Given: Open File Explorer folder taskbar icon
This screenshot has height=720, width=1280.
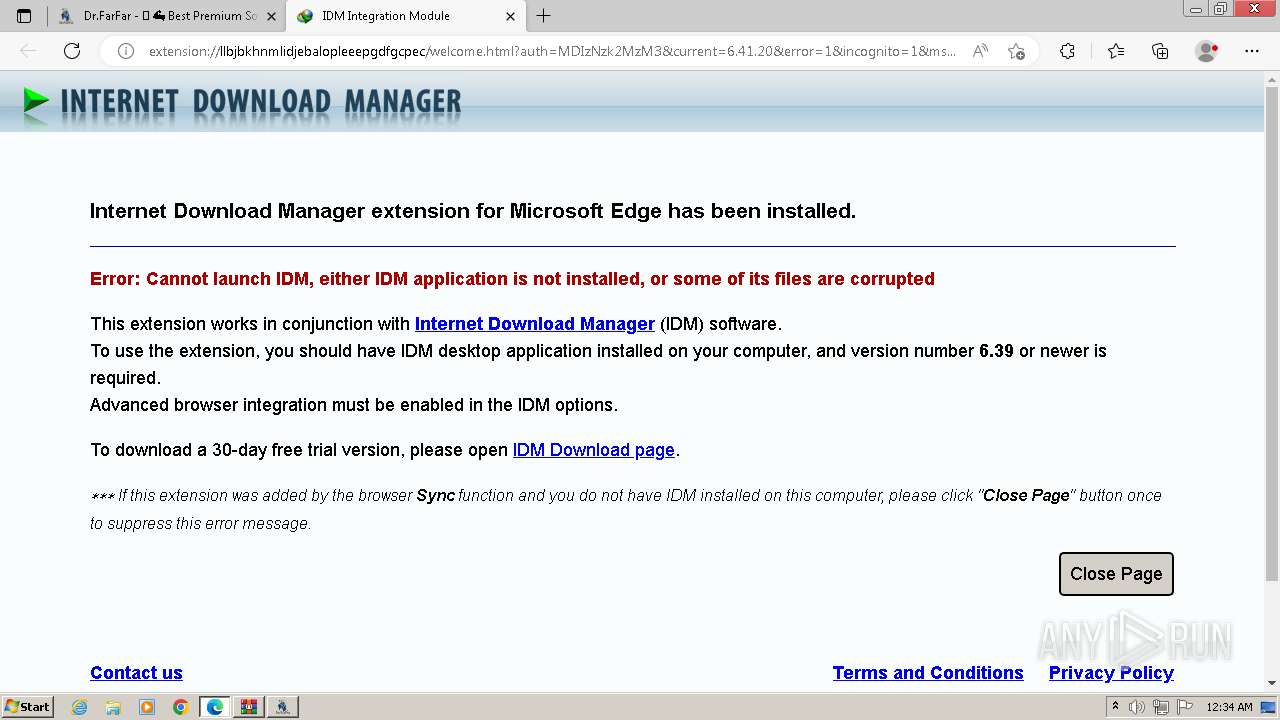Looking at the screenshot, I should coord(113,707).
